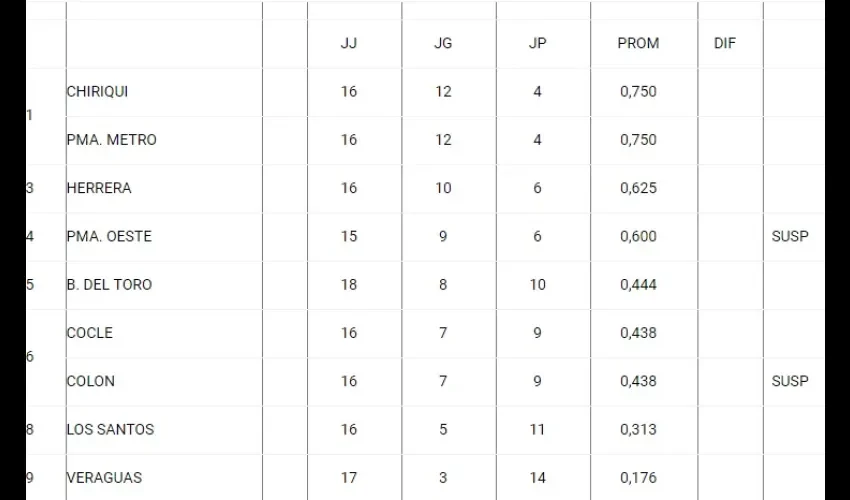Select the DIF column header
Viewport: 850px width, 500px height.
[725, 44]
